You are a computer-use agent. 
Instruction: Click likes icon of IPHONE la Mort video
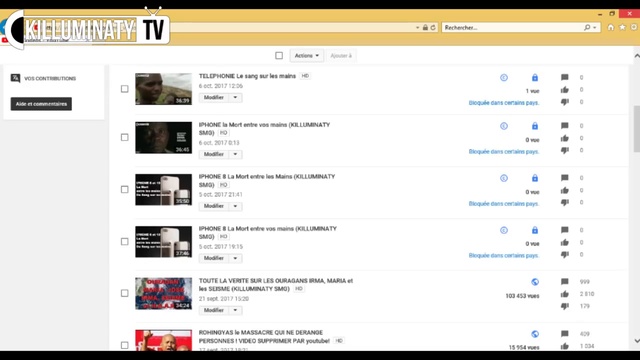coord(564,138)
